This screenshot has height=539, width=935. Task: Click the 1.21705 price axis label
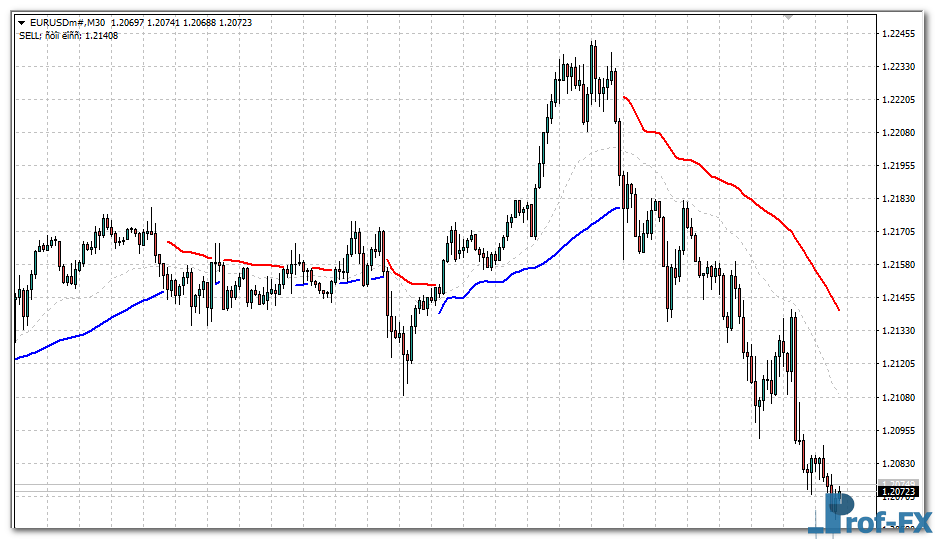tap(902, 232)
